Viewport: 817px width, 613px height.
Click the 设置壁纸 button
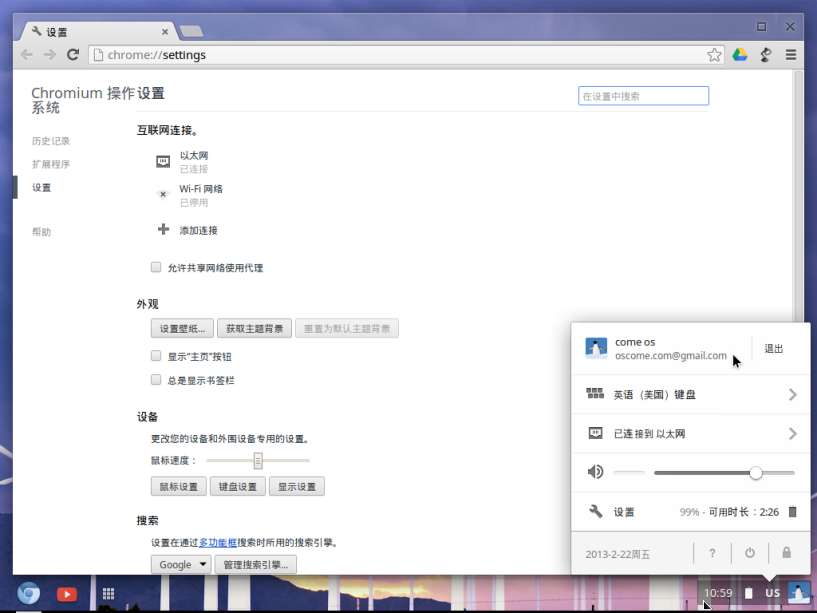coord(181,329)
